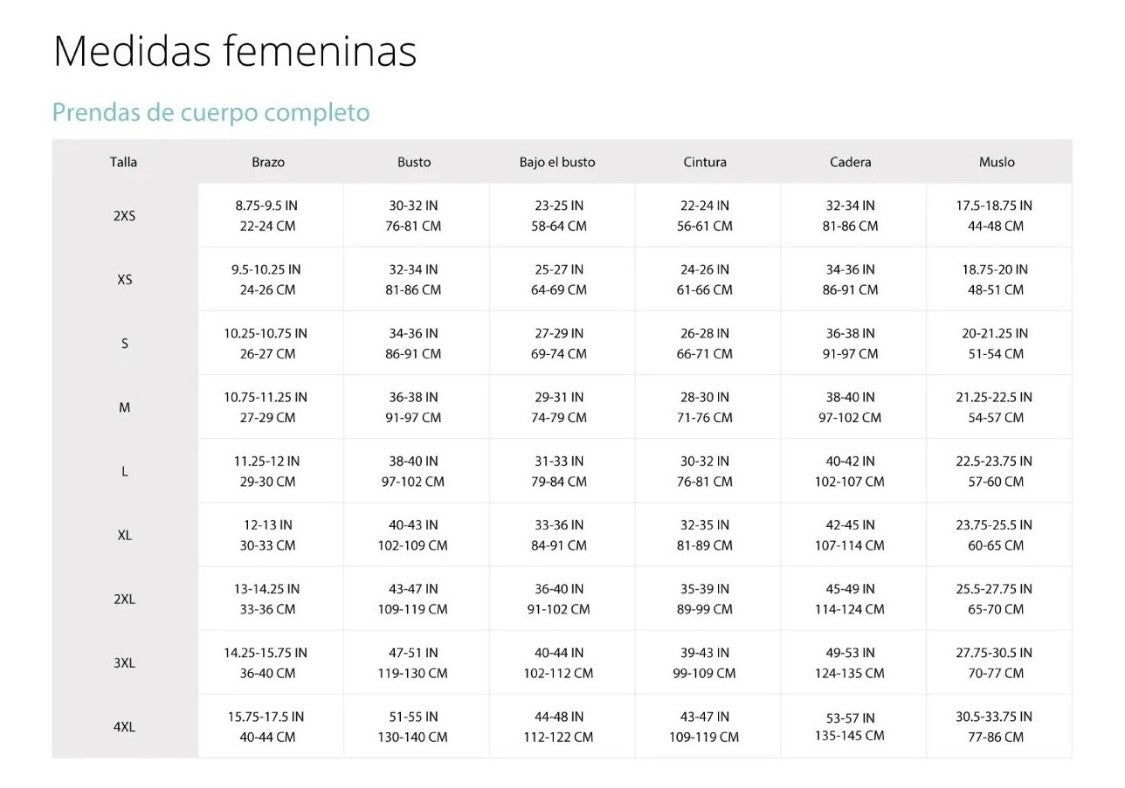
Task: Select the 2XS row Muslo cell 17.5-18.75 IN
Action: (994, 206)
